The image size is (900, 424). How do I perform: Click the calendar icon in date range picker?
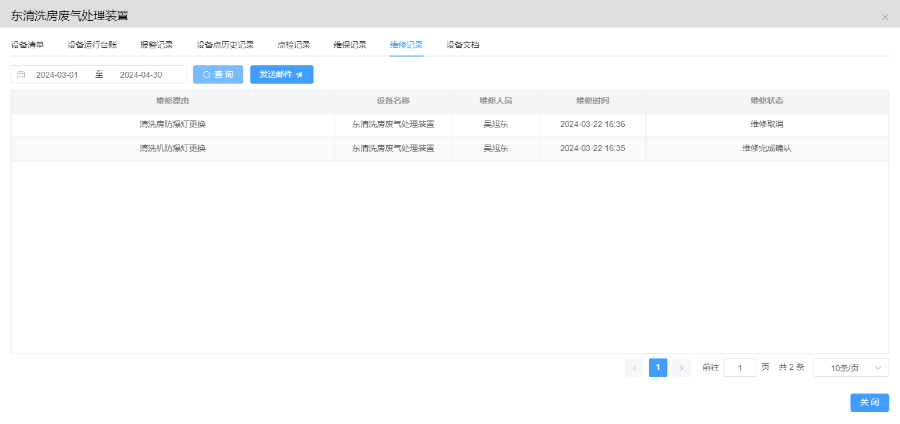pyautogui.click(x=21, y=75)
